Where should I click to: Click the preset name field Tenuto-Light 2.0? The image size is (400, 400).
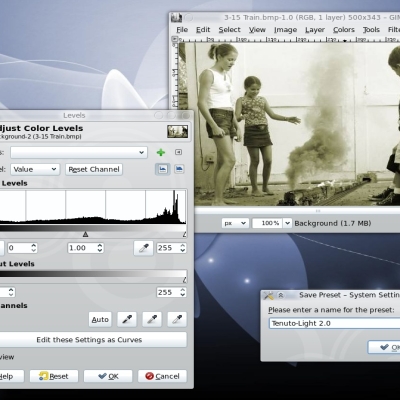334,323
